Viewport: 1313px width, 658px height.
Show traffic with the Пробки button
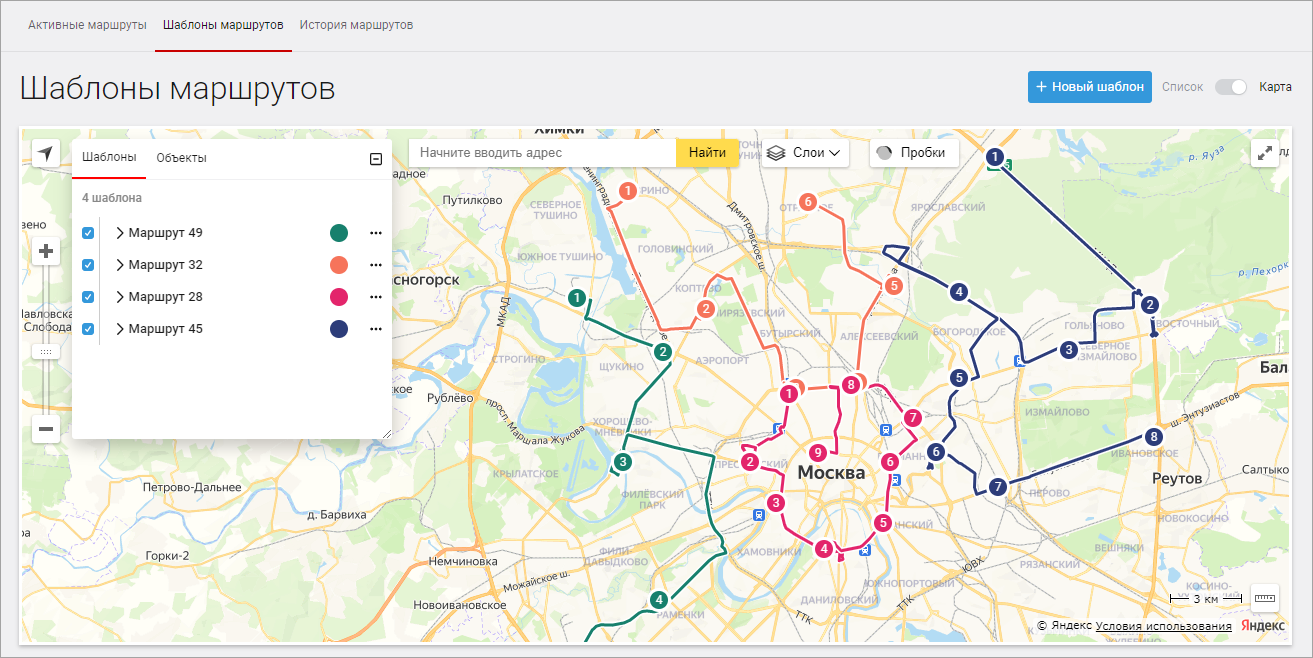914,153
